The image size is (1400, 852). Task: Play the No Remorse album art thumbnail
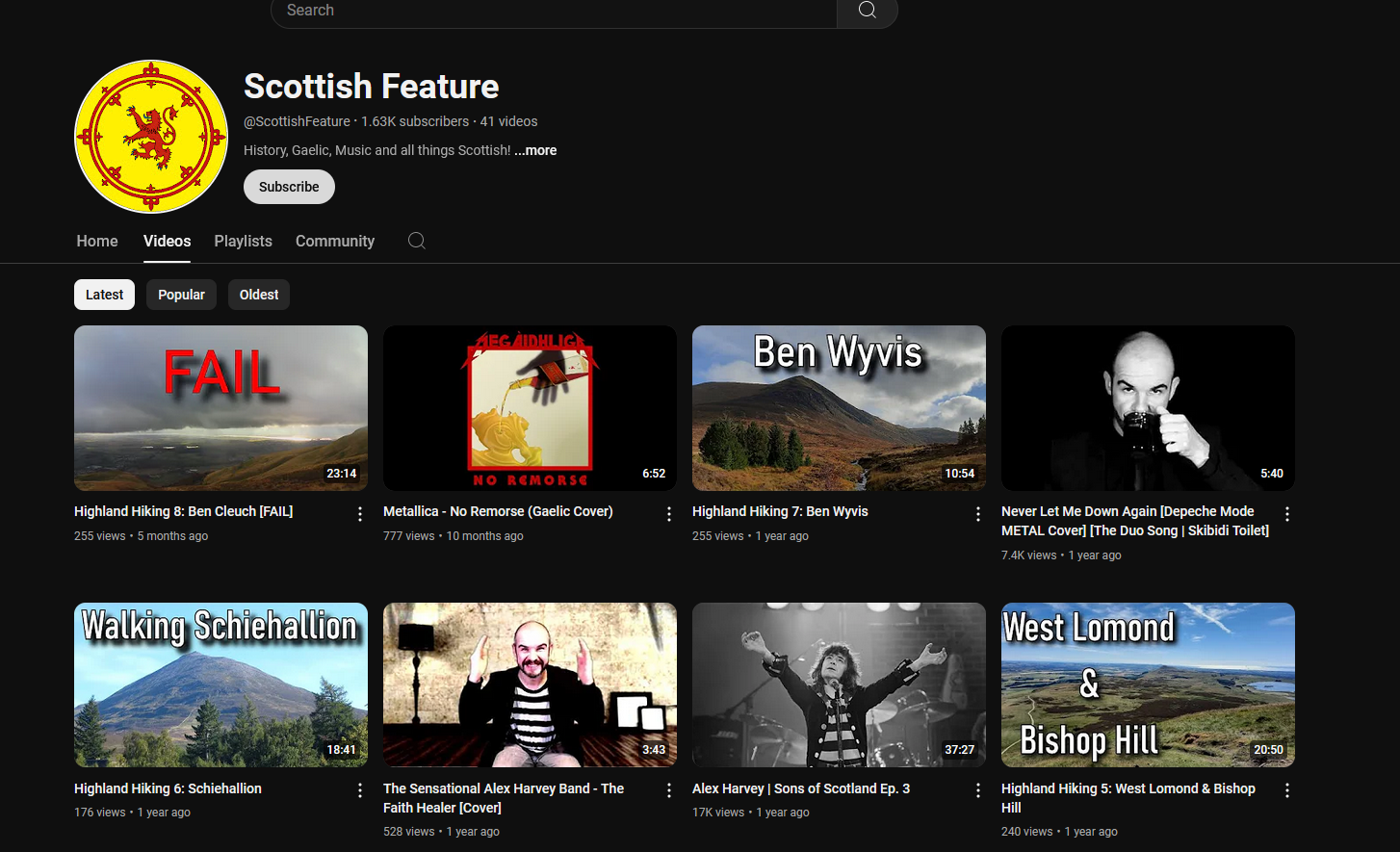[530, 408]
